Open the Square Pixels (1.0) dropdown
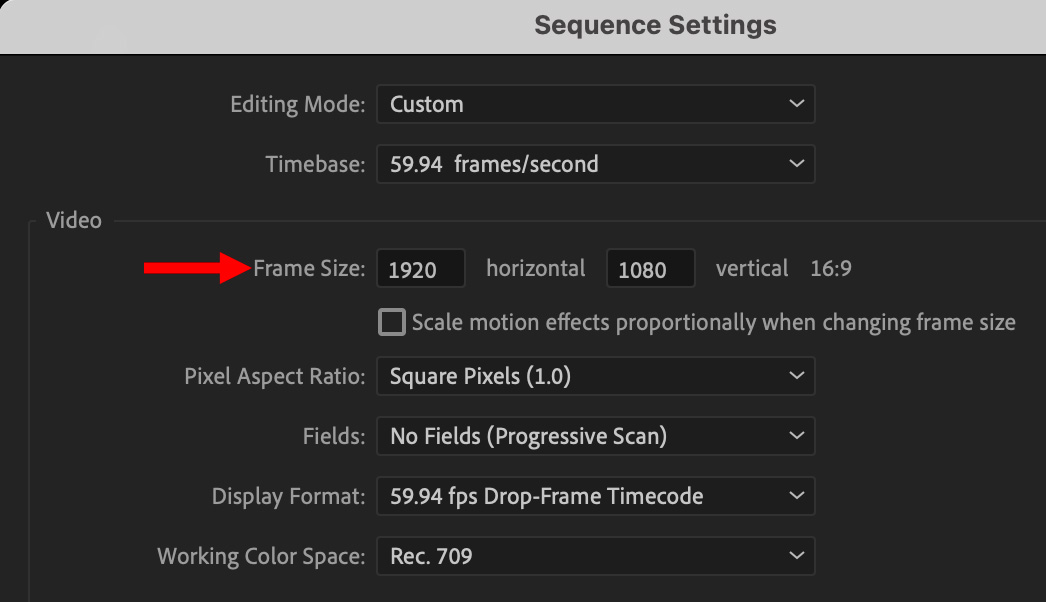This screenshot has height=602, width=1046. [595, 376]
